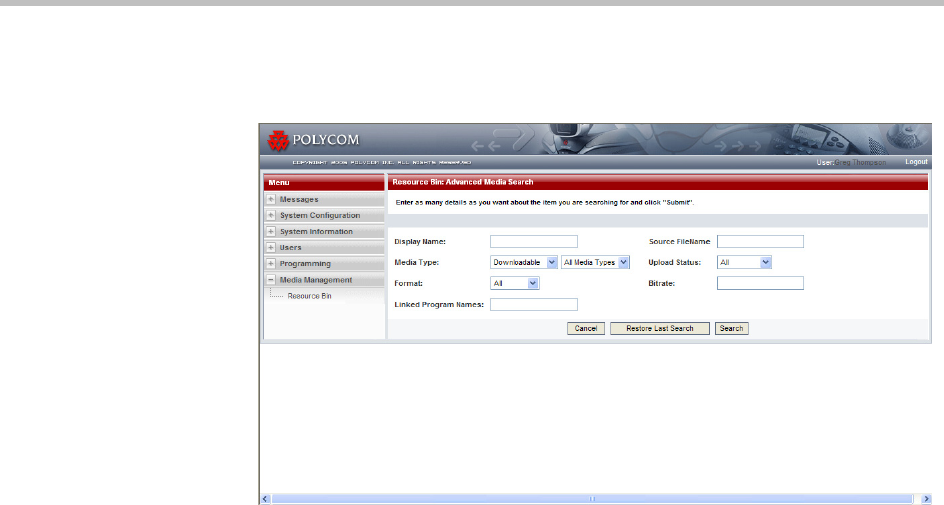Select the Messages menu label

click(x=299, y=199)
